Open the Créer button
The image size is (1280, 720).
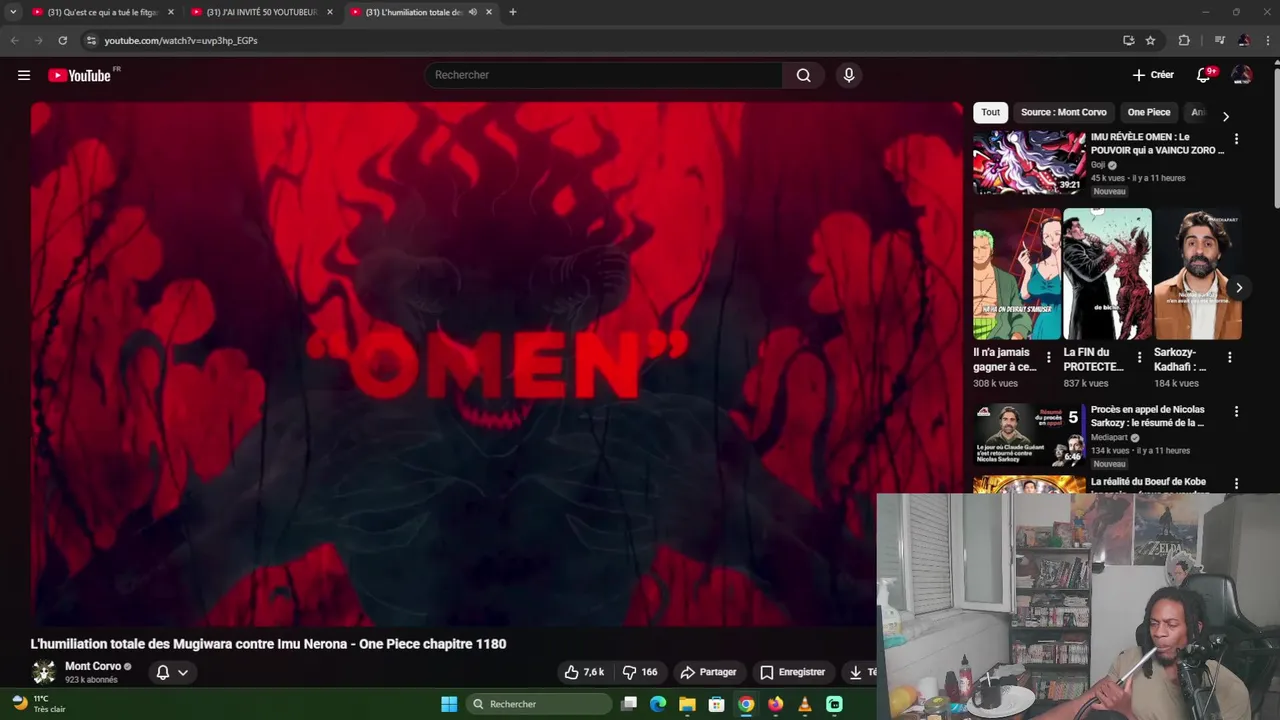point(1153,75)
